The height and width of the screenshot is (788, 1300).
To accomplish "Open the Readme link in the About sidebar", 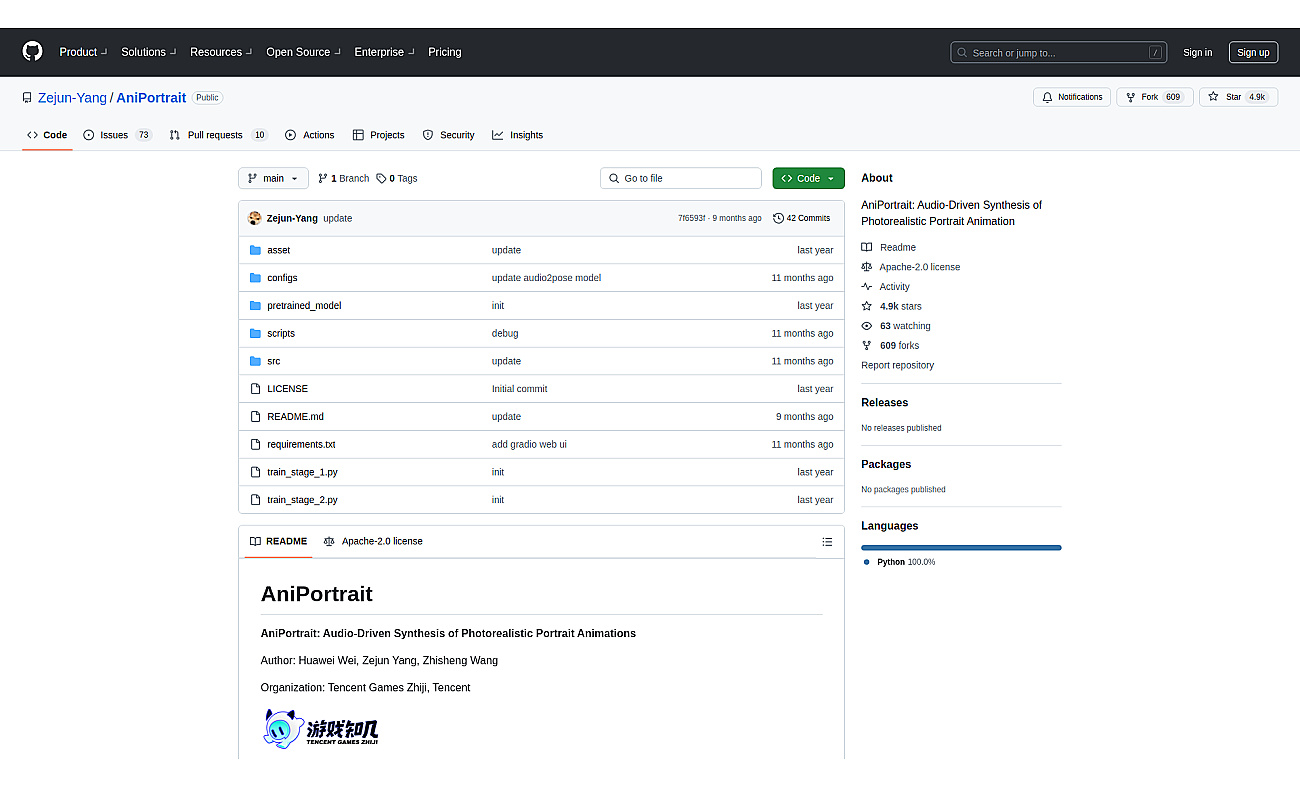I will pos(889,247).
